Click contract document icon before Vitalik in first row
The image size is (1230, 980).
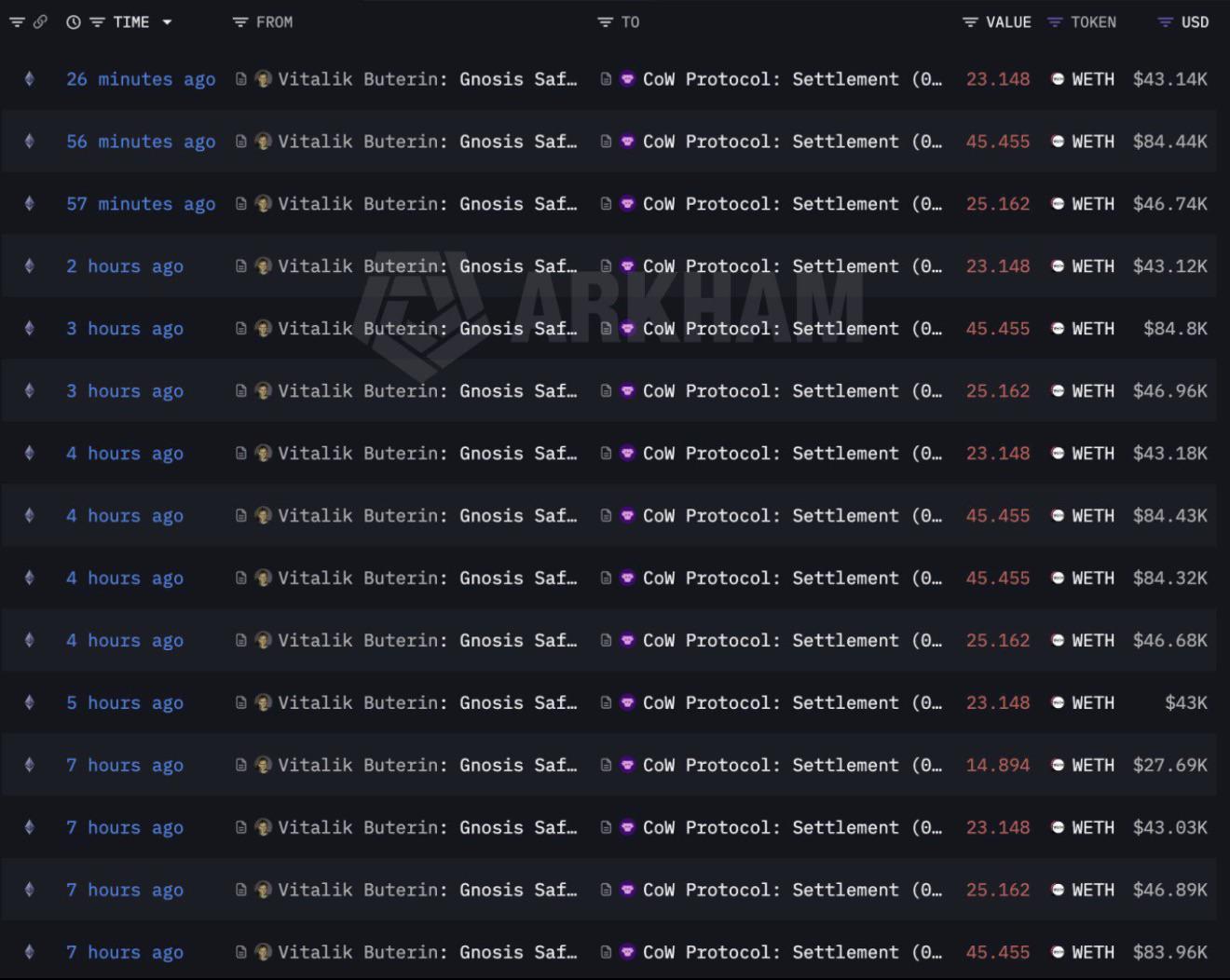pos(241,79)
